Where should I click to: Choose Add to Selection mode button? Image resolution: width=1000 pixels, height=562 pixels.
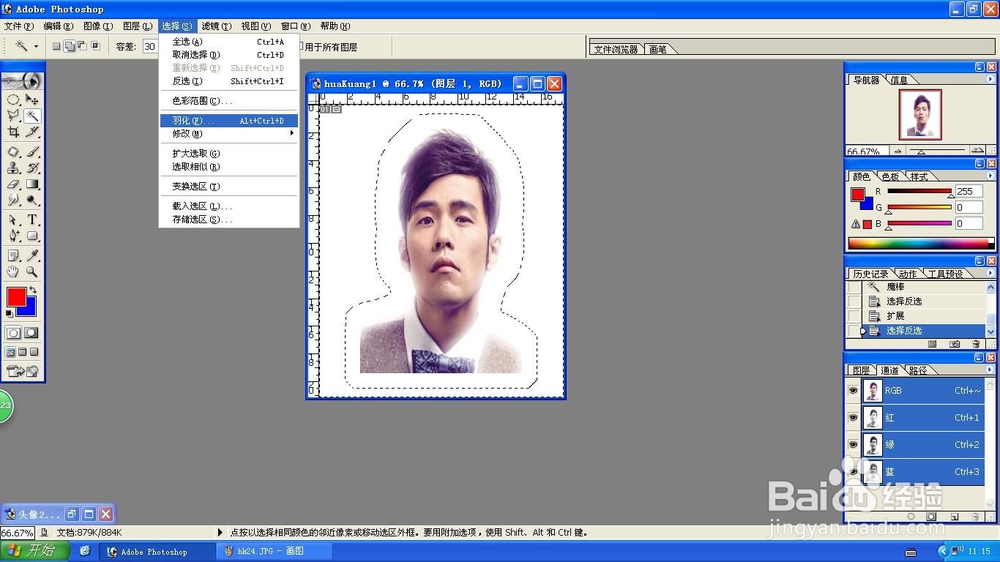tap(70, 46)
